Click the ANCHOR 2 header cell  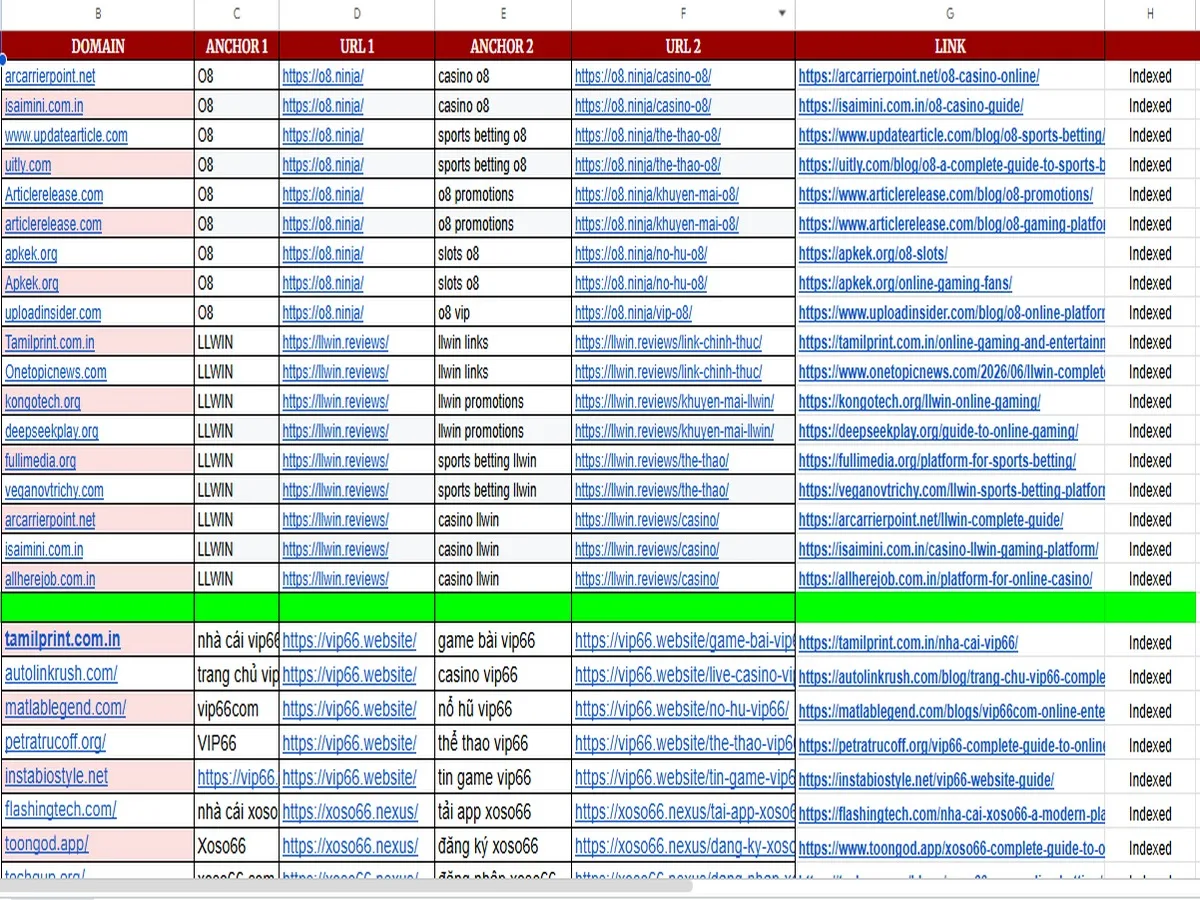click(503, 46)
